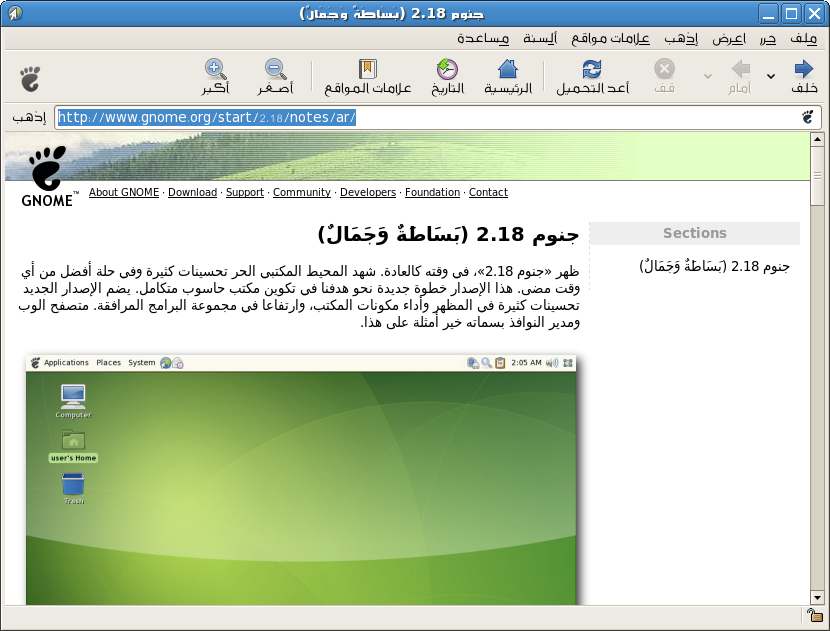Click the Zoom in (أكبر) magnifier icon
Image resolution: width=830 pixels, height=631 pixels.
click(x=215, y=70)
